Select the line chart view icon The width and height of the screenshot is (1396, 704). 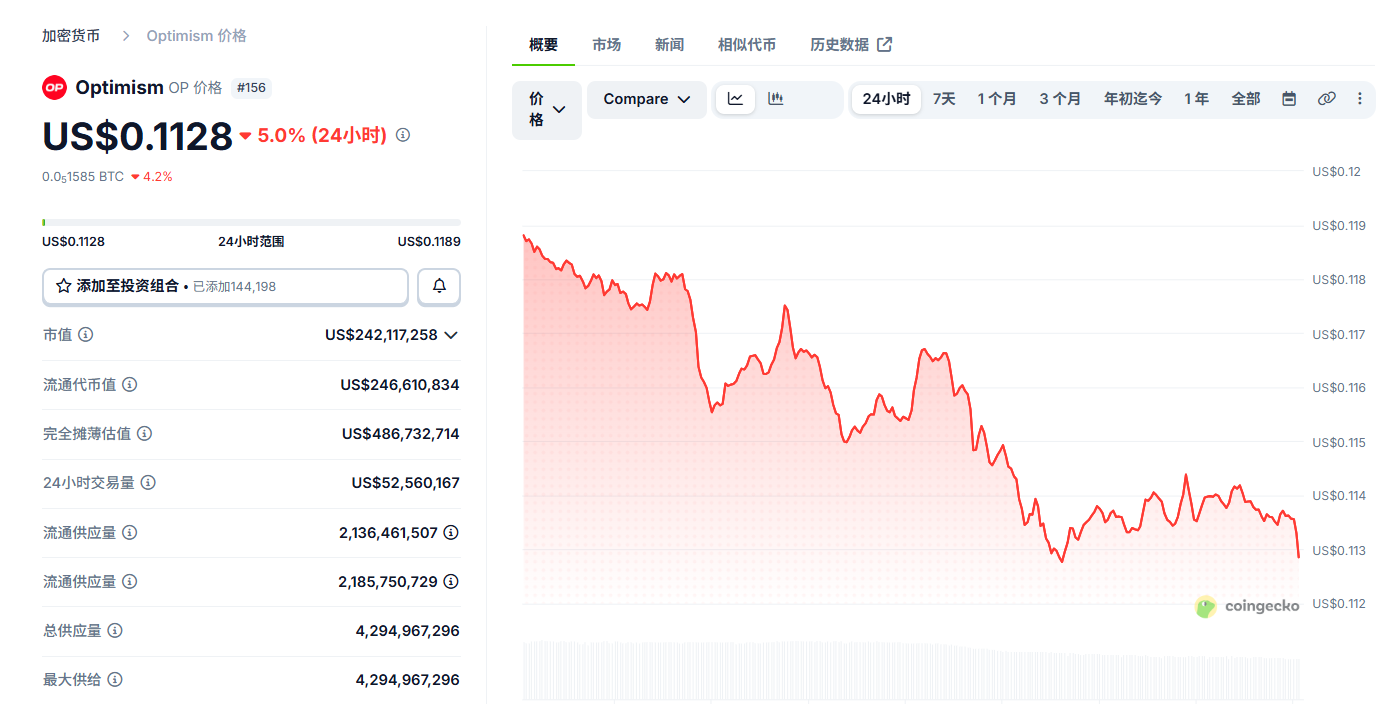click(735, 99)
